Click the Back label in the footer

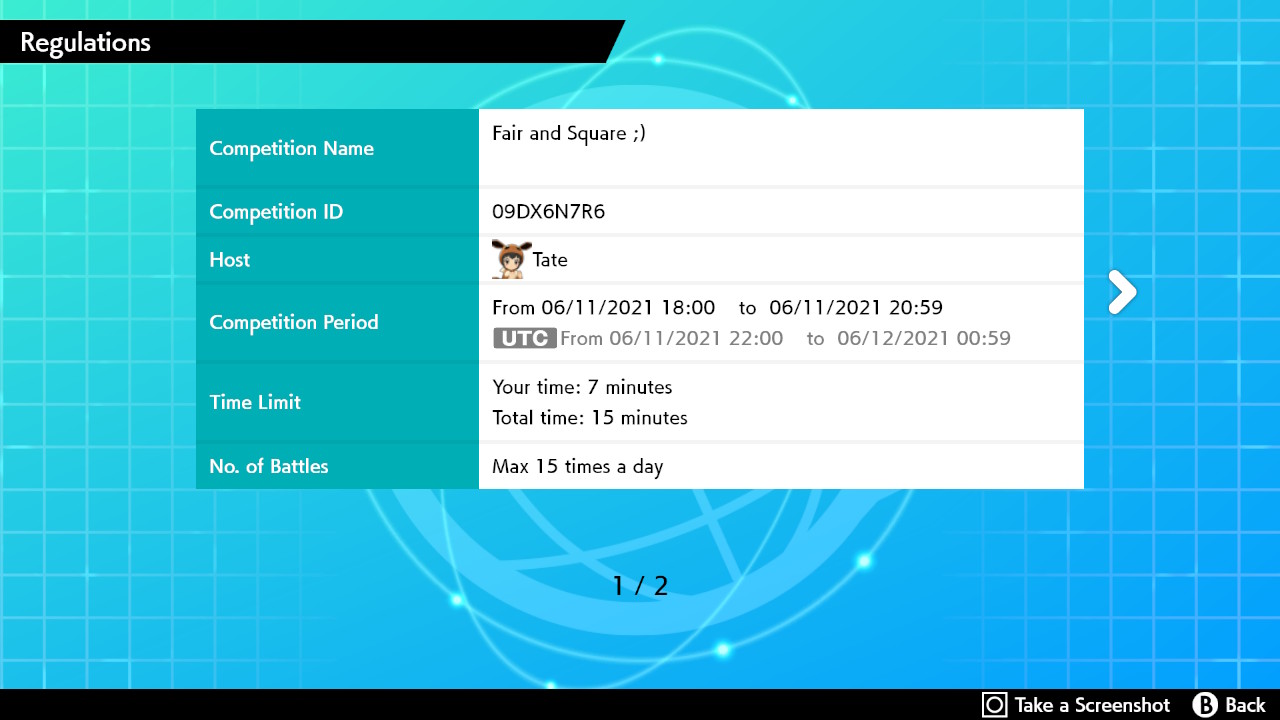1245,705
